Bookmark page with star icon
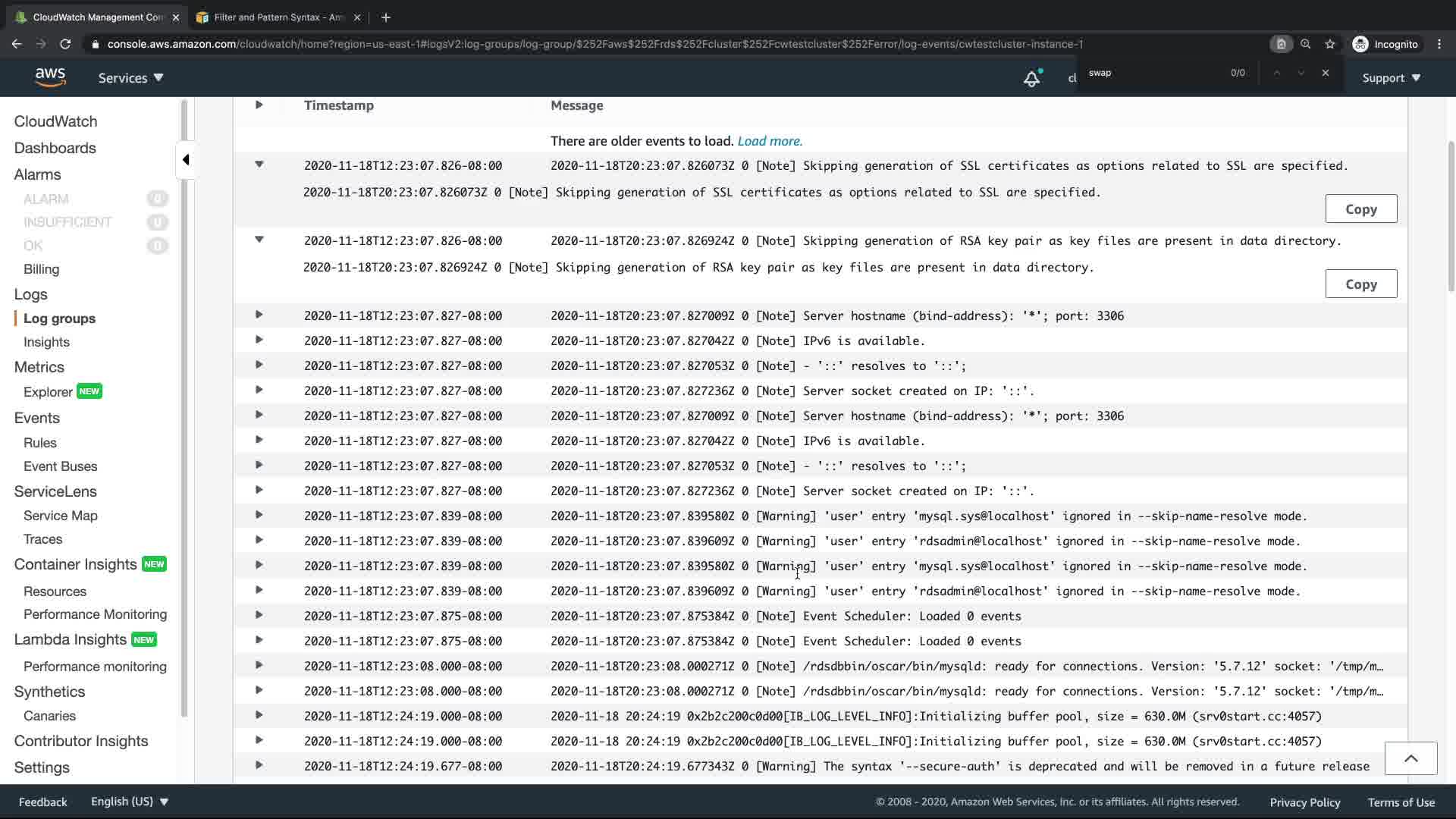Viewport: 1456px width, 819px height. [x=1330, y=44]
